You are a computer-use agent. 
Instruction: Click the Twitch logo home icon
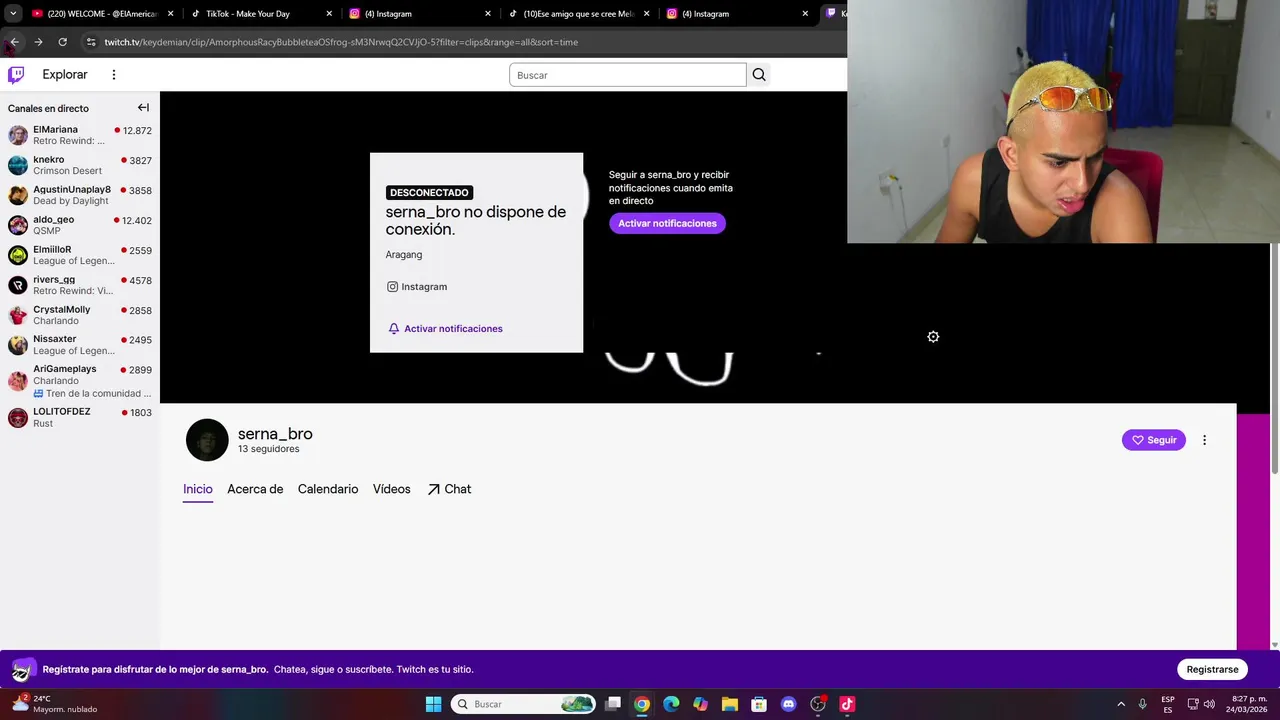pyautogui.click(x=16, y=75)
